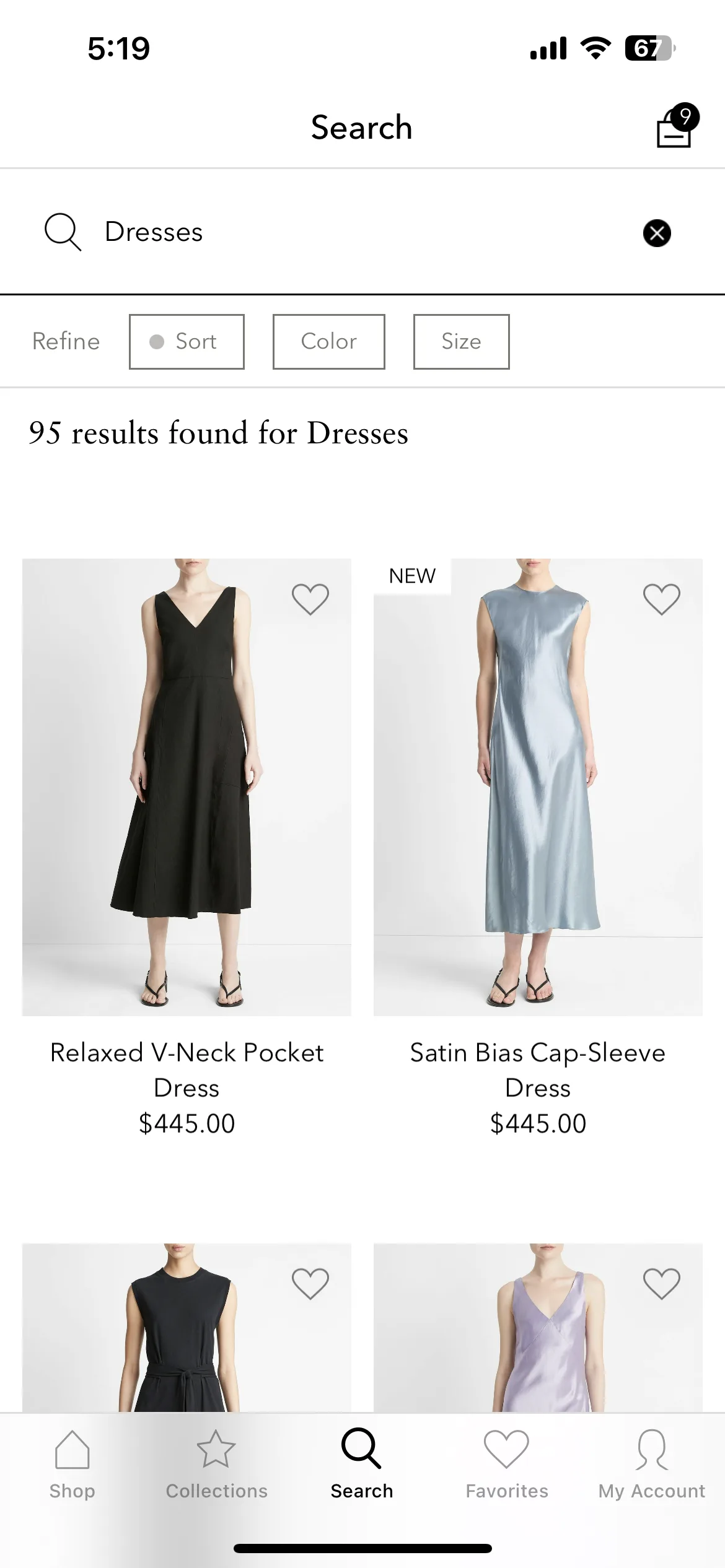
Task: Toggle heart on lavender satin dress
Action: pos(662,1283)
